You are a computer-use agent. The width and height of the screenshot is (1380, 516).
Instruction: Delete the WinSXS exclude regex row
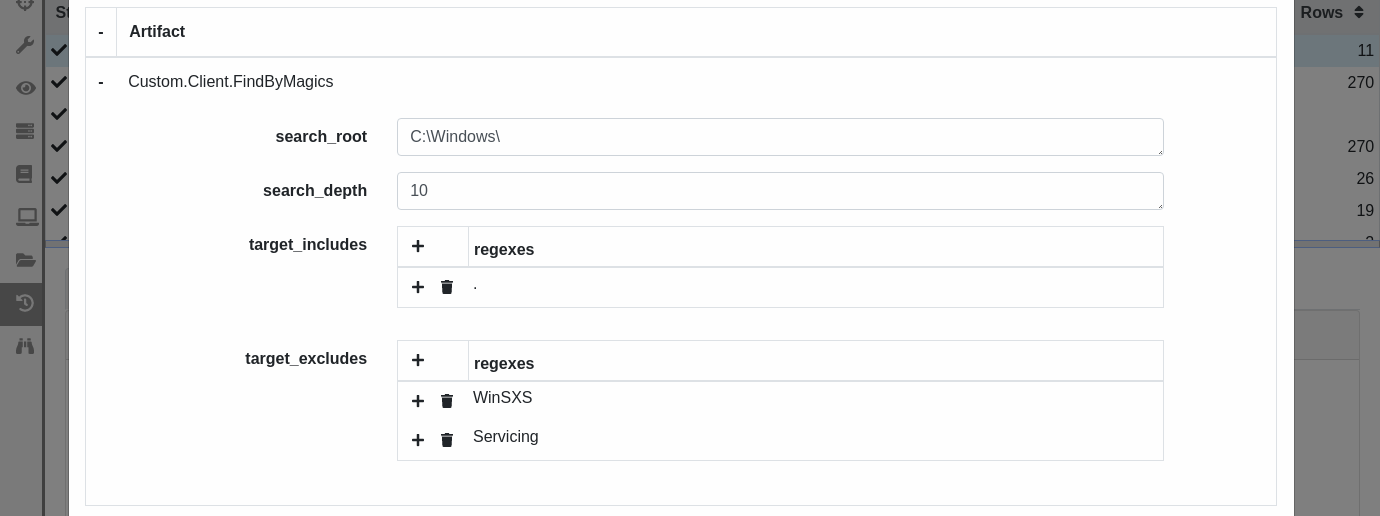pos(447,401)
